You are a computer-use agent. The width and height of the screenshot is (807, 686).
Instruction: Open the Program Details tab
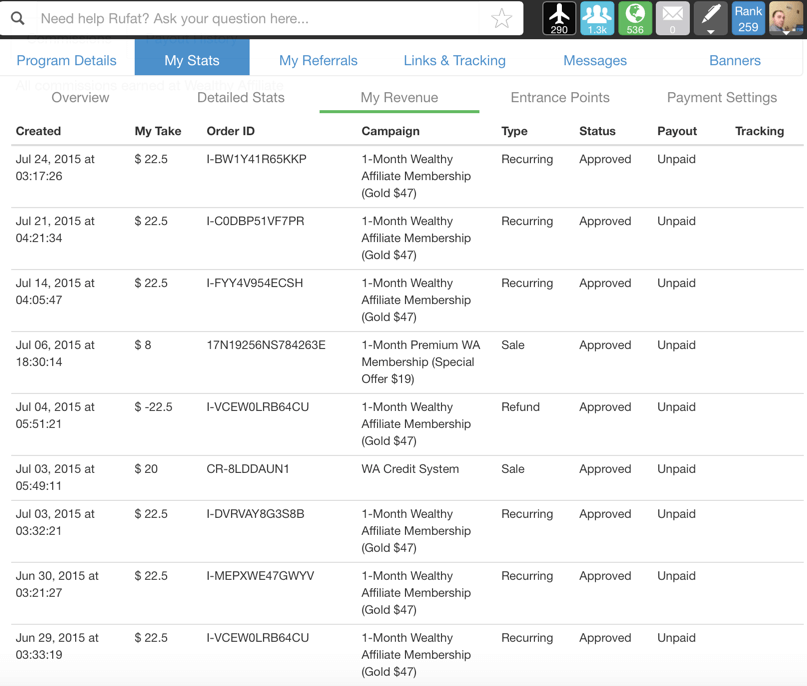tap(66, 60)
